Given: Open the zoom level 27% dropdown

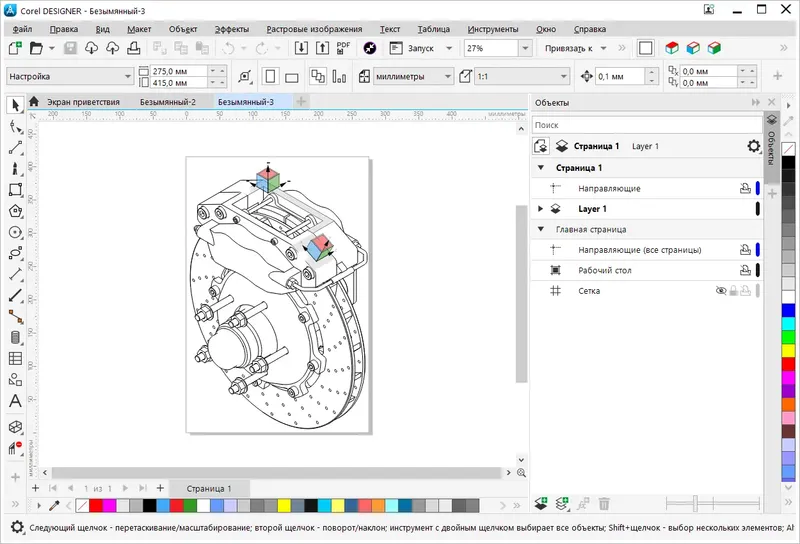Looking at the screenshot, I should [x=526, y=48].
